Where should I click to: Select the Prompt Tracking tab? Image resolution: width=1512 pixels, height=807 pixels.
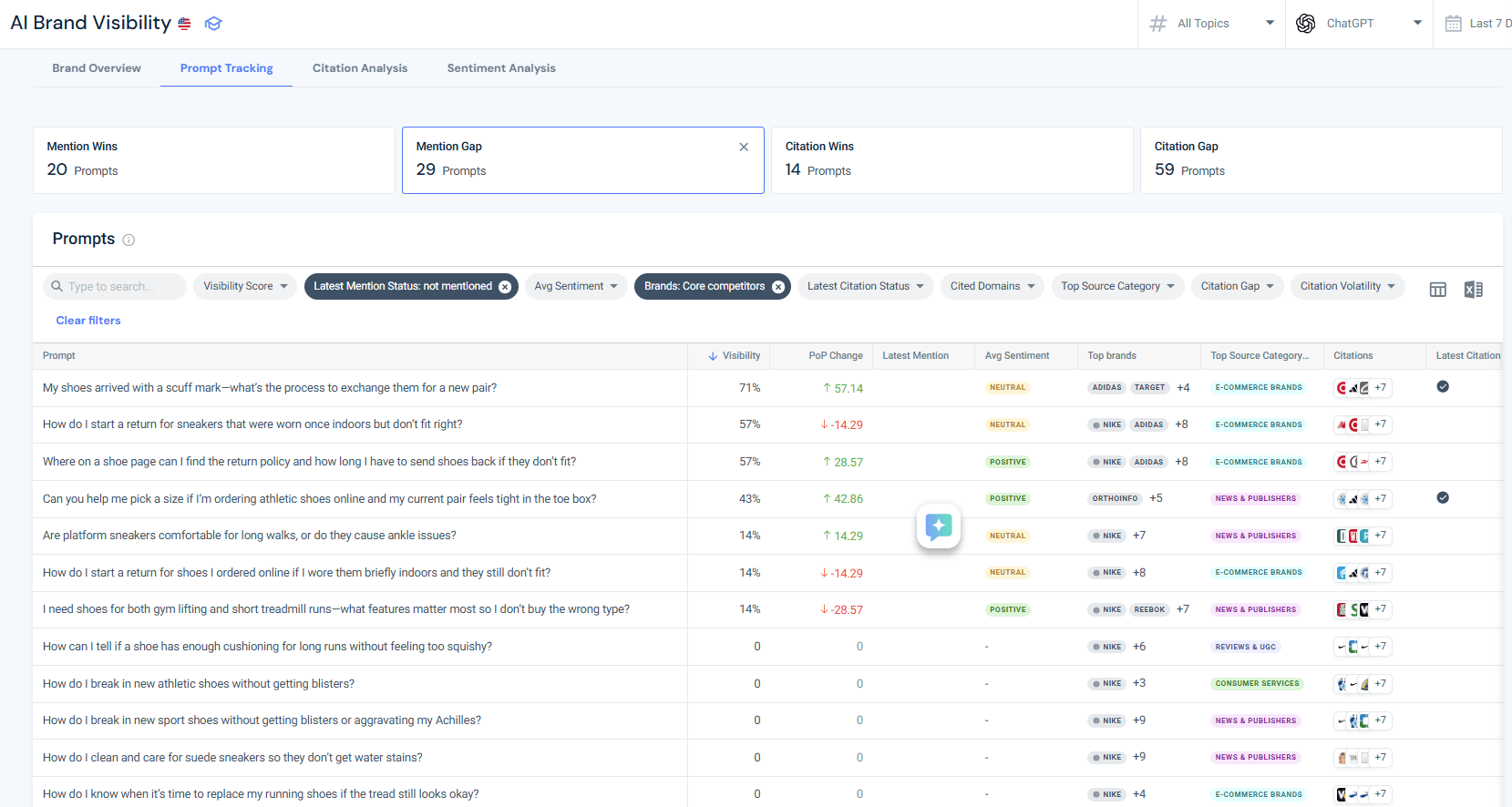[227, 68]
